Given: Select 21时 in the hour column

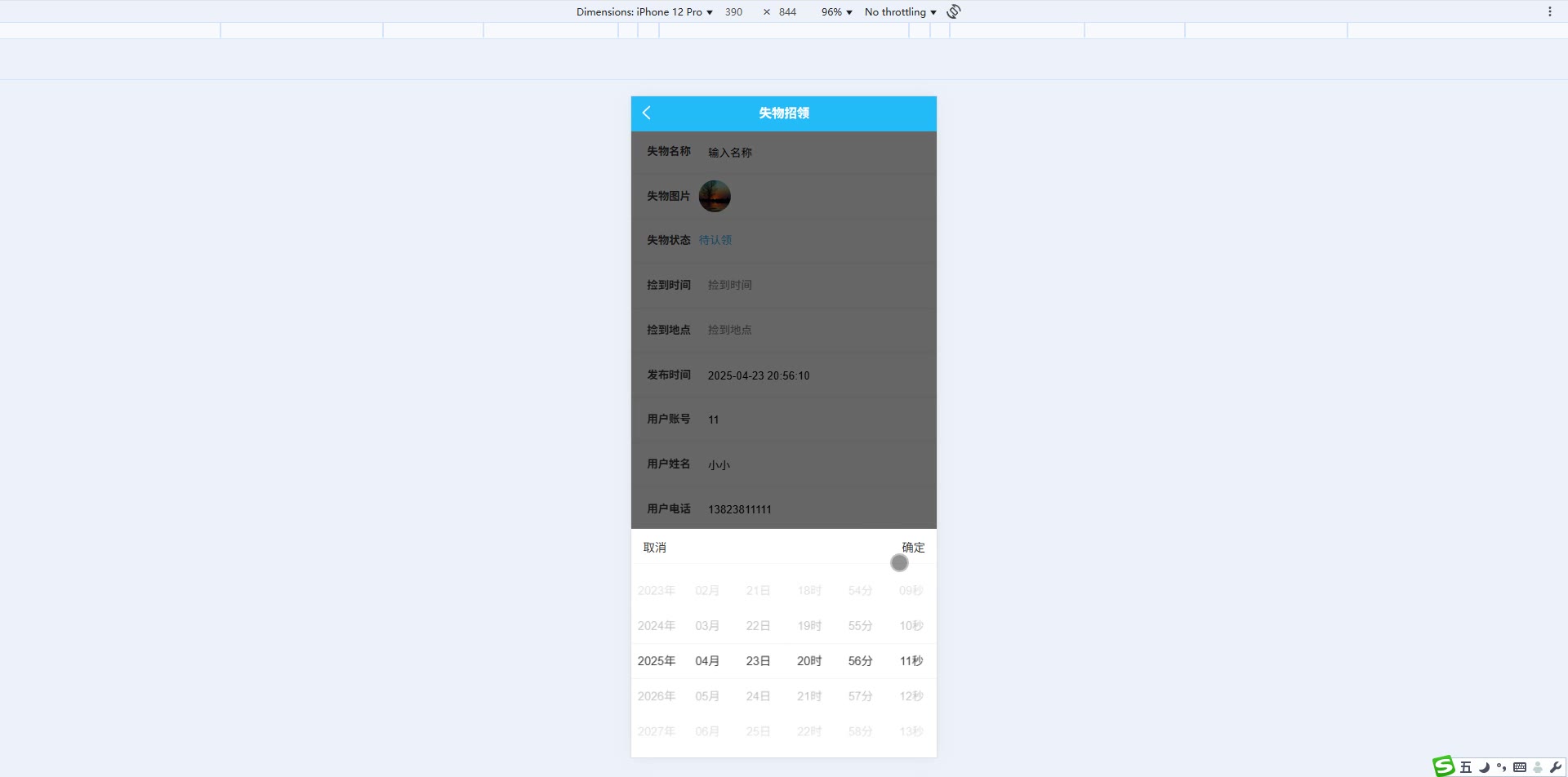Looking at the screenshot, I should coord(809,696).
